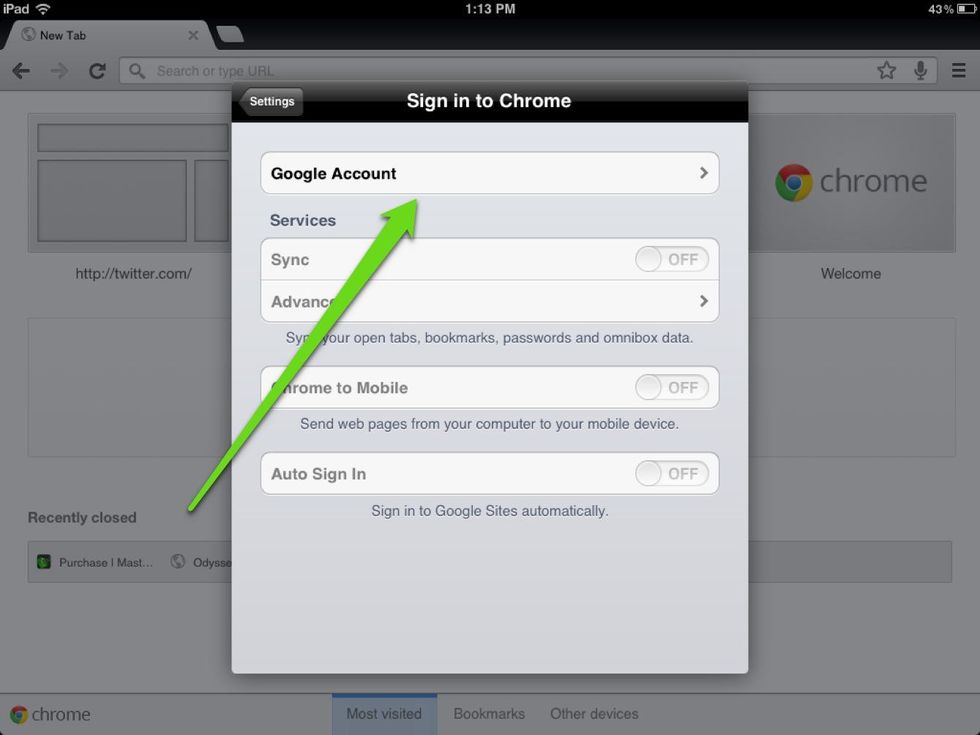Start voice search with microphone icon
The height and width of the screenshot is (735, 980).
pos(920,71)
